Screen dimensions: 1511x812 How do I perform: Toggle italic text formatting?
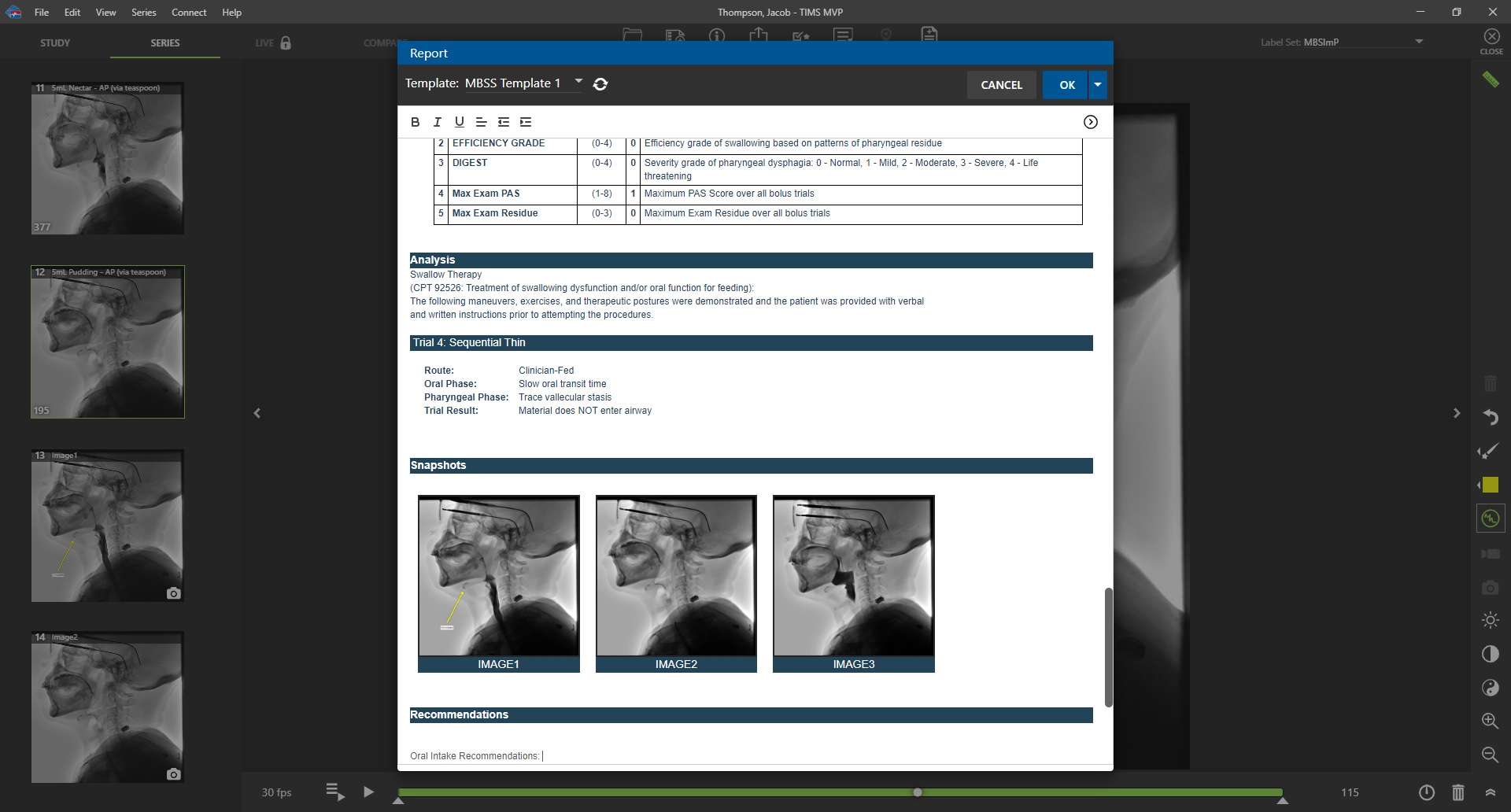point(437,122)
